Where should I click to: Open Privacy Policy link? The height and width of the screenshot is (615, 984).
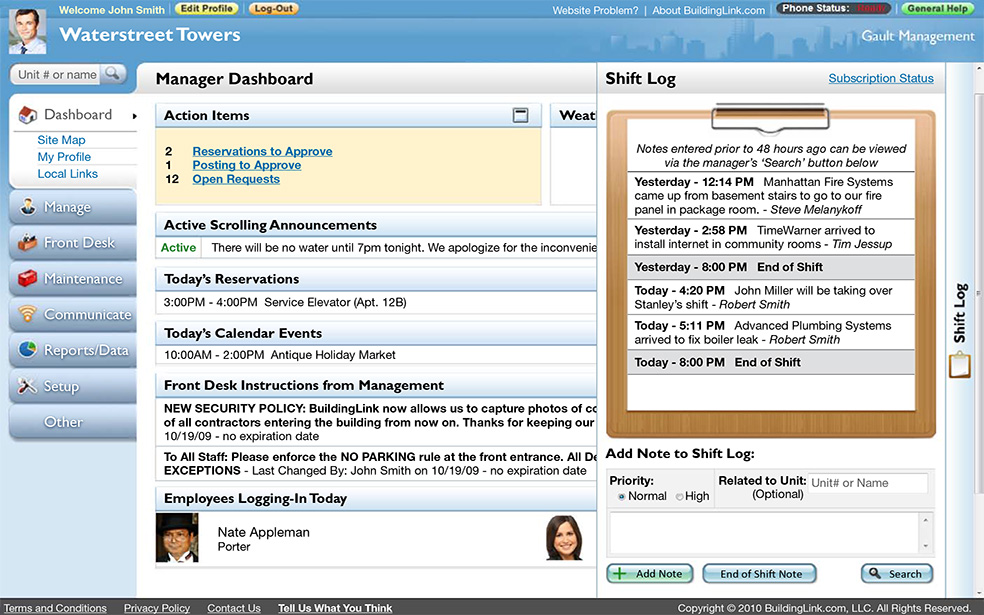pos(157,608)
